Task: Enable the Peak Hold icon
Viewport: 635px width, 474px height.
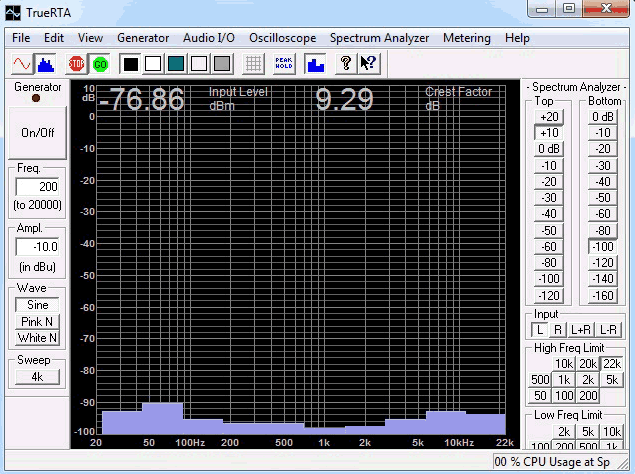Action: tap(284, 64)
